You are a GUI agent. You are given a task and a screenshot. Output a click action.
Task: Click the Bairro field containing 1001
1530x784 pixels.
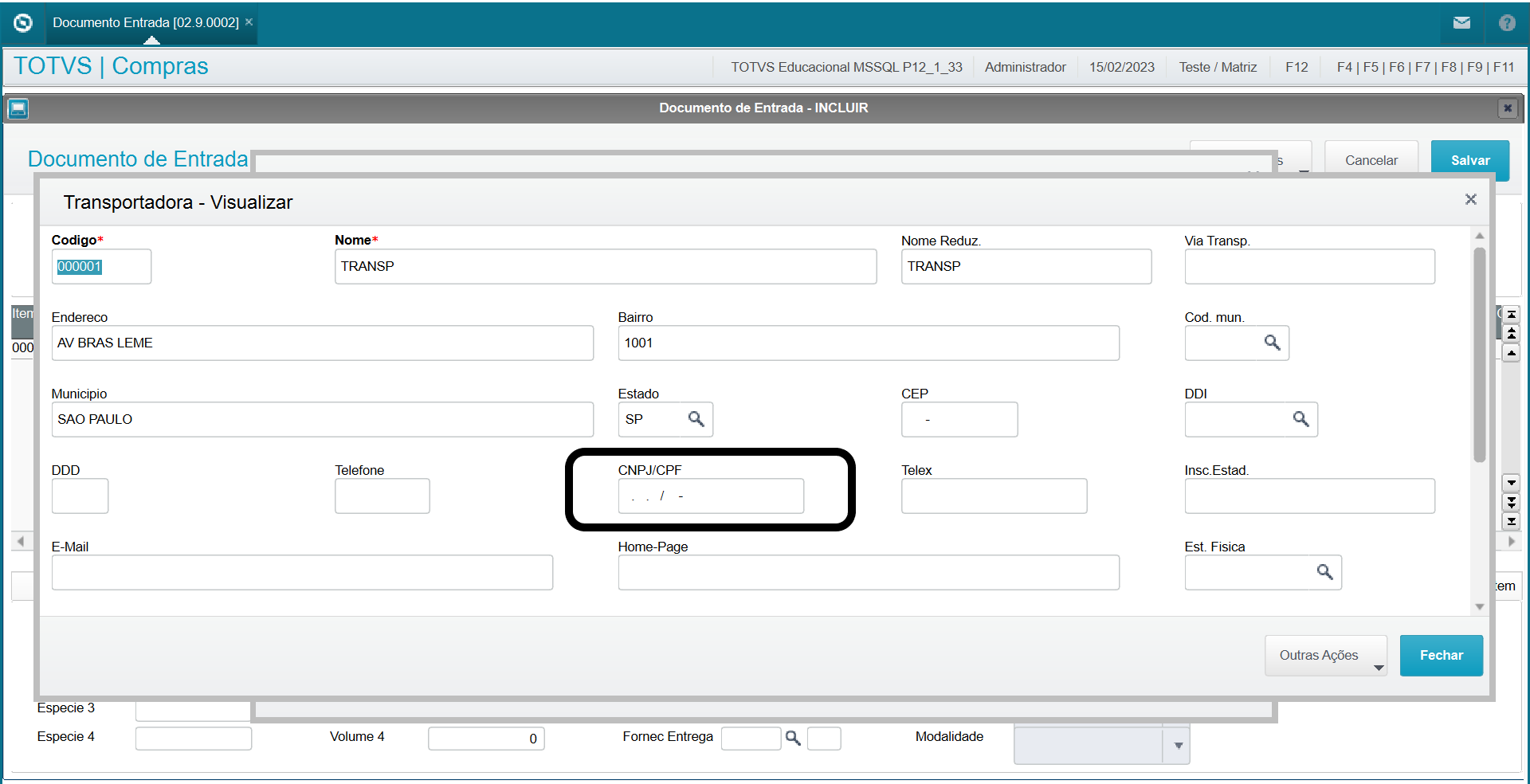point(869,343)
